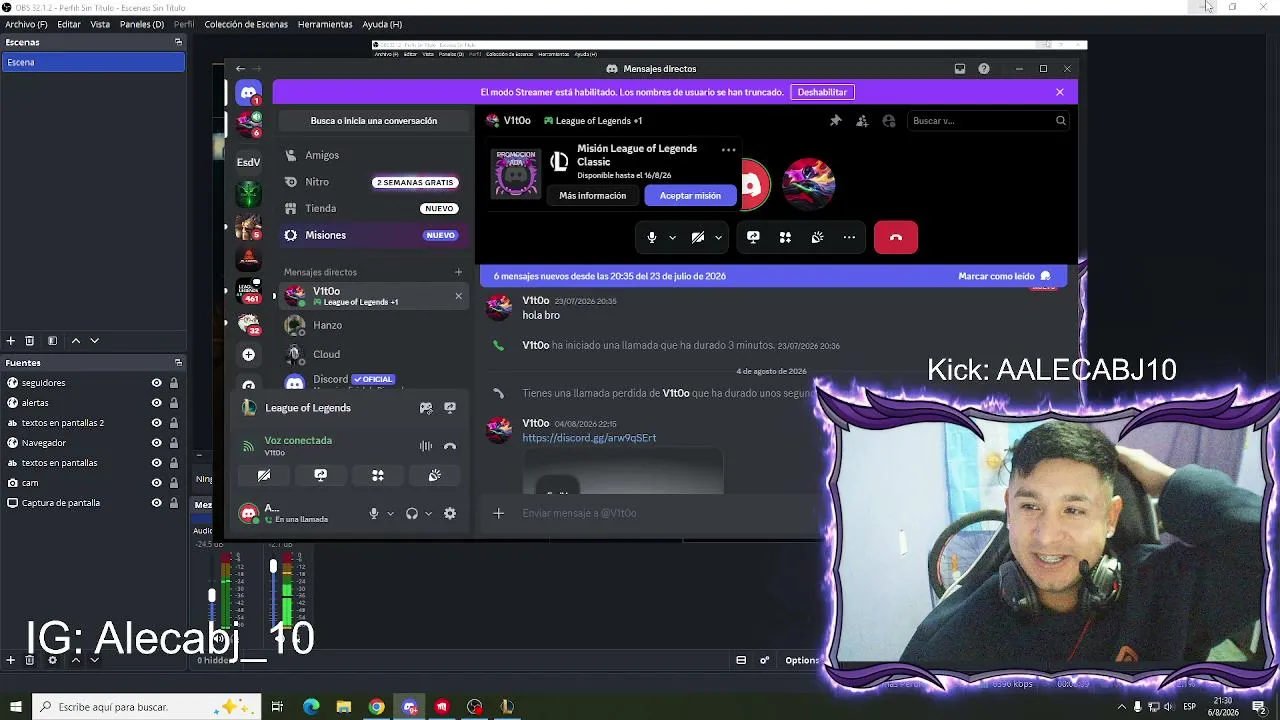
Task: Create a new direct message
Action: (x=459, y=272)
